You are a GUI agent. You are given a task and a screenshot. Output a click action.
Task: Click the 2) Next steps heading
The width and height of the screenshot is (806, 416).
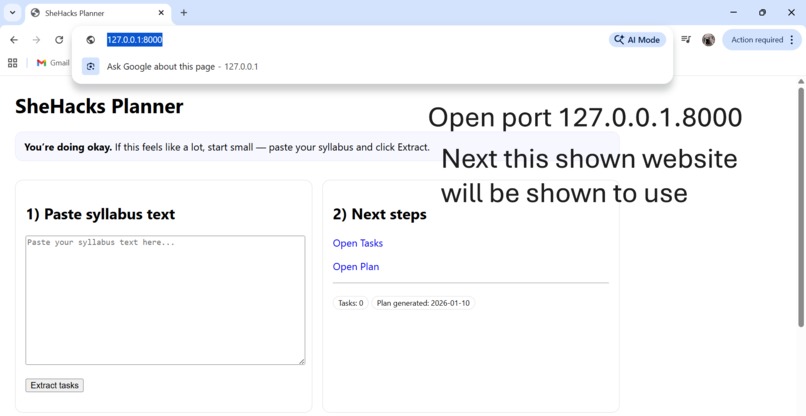pyautogui.click(x=379, y=214)
